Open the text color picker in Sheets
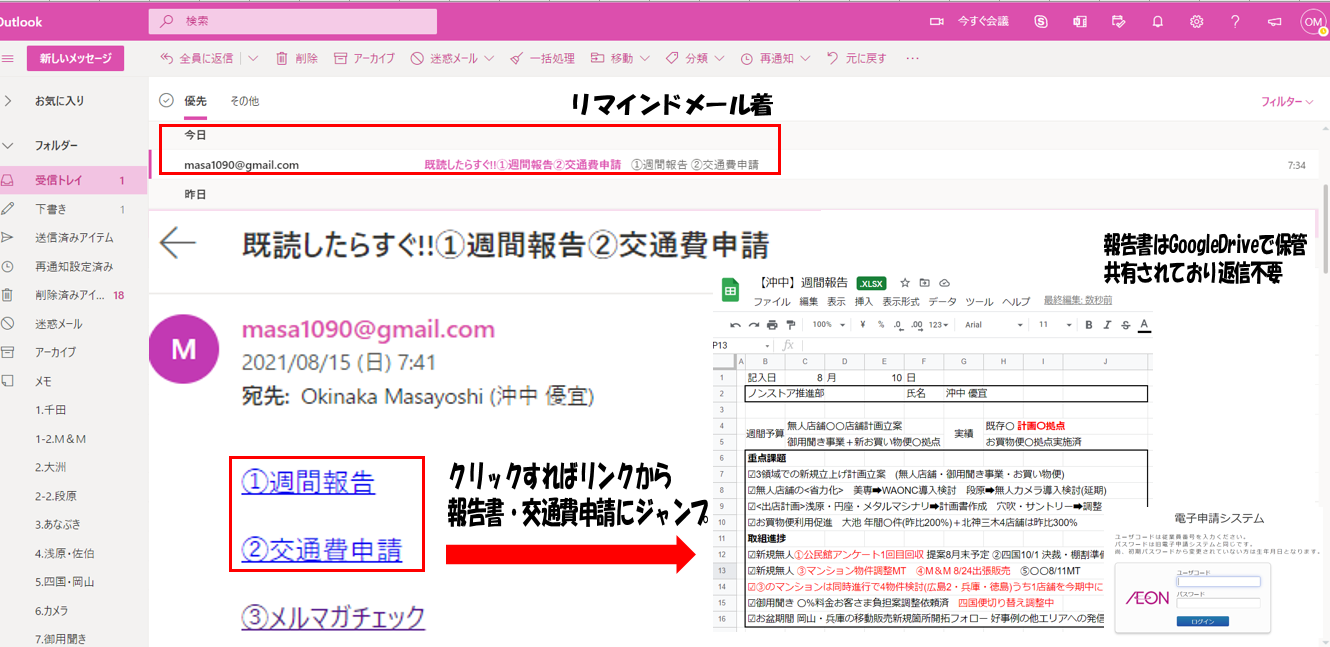 (1144, 326)
